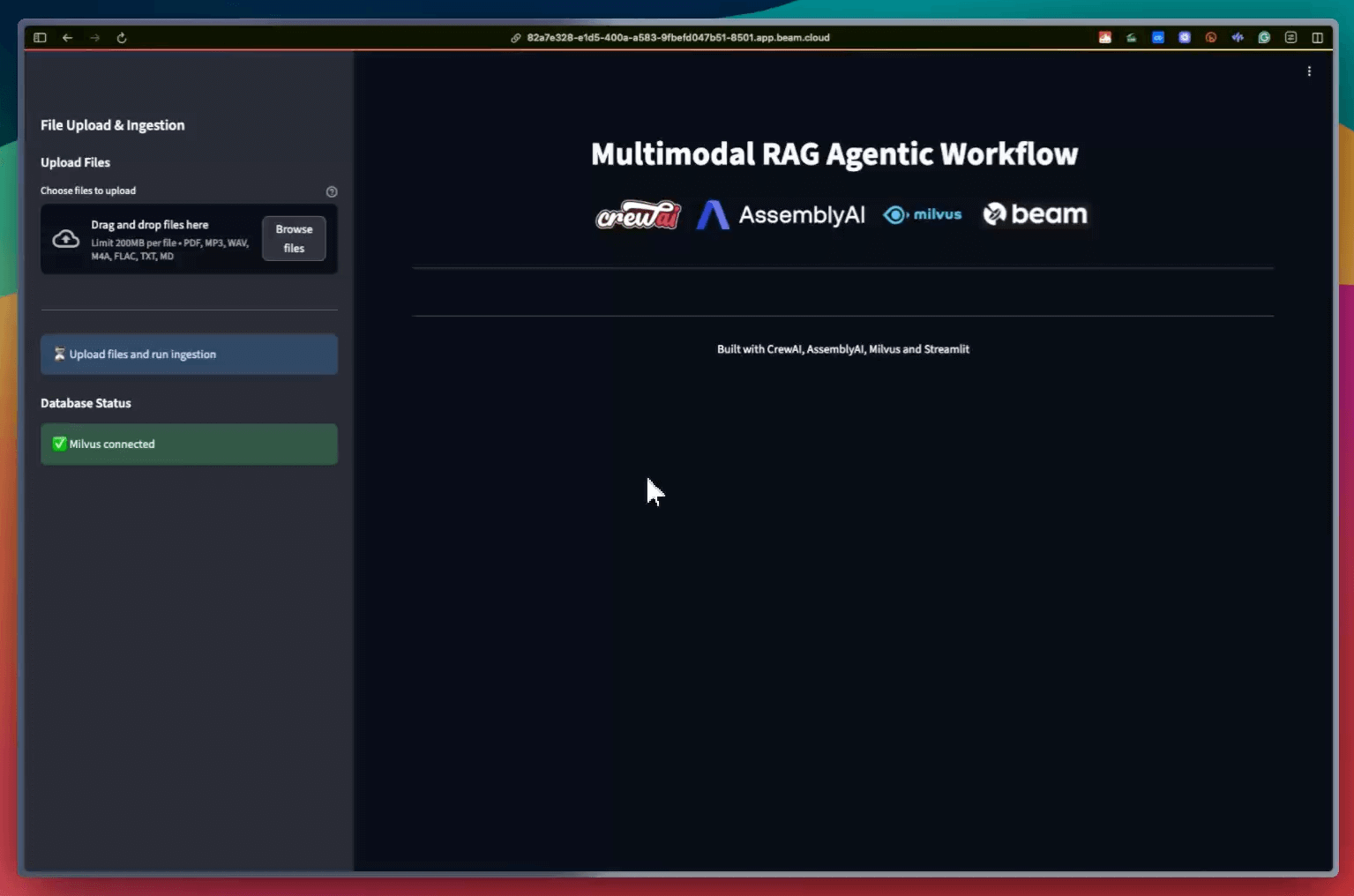The height and width of the screenshot is (896, 1354).
Task: Click the Milvus connected status box
Action: (189, 444)
